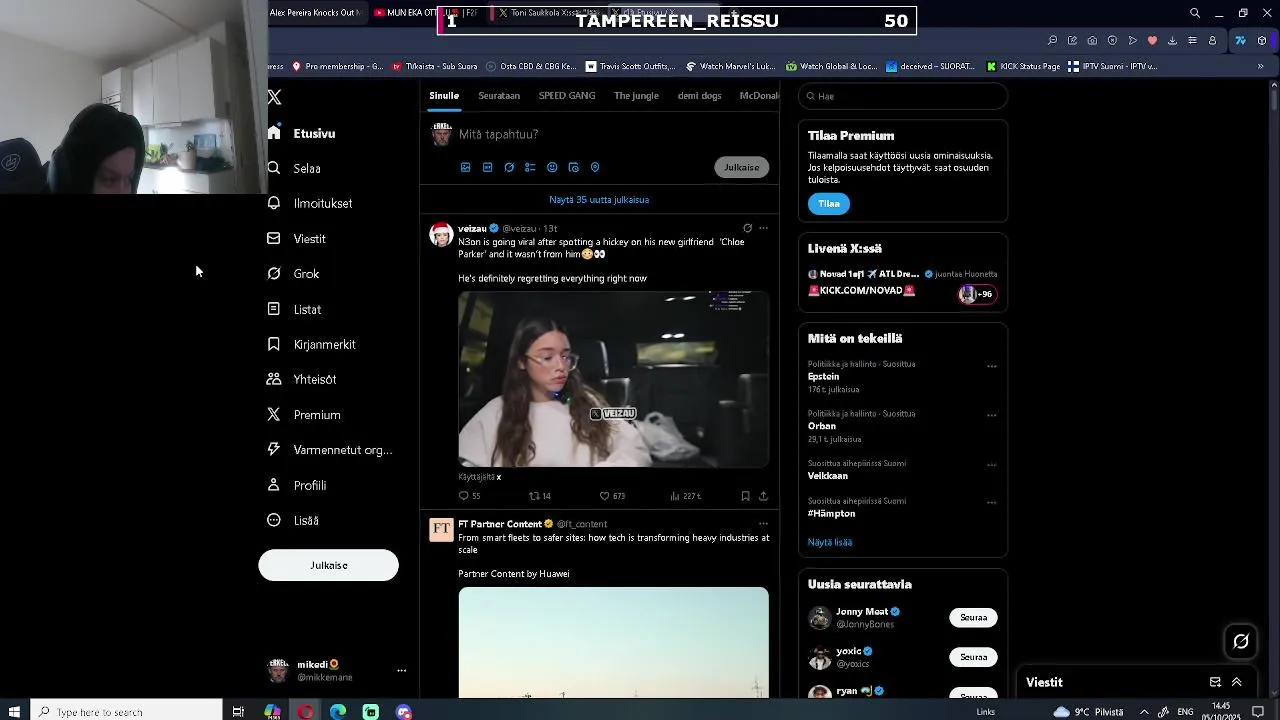Screen dimensions: 1280x720
Task: Open Kirjanmerkit bookmarks
Action: (311, 344)
